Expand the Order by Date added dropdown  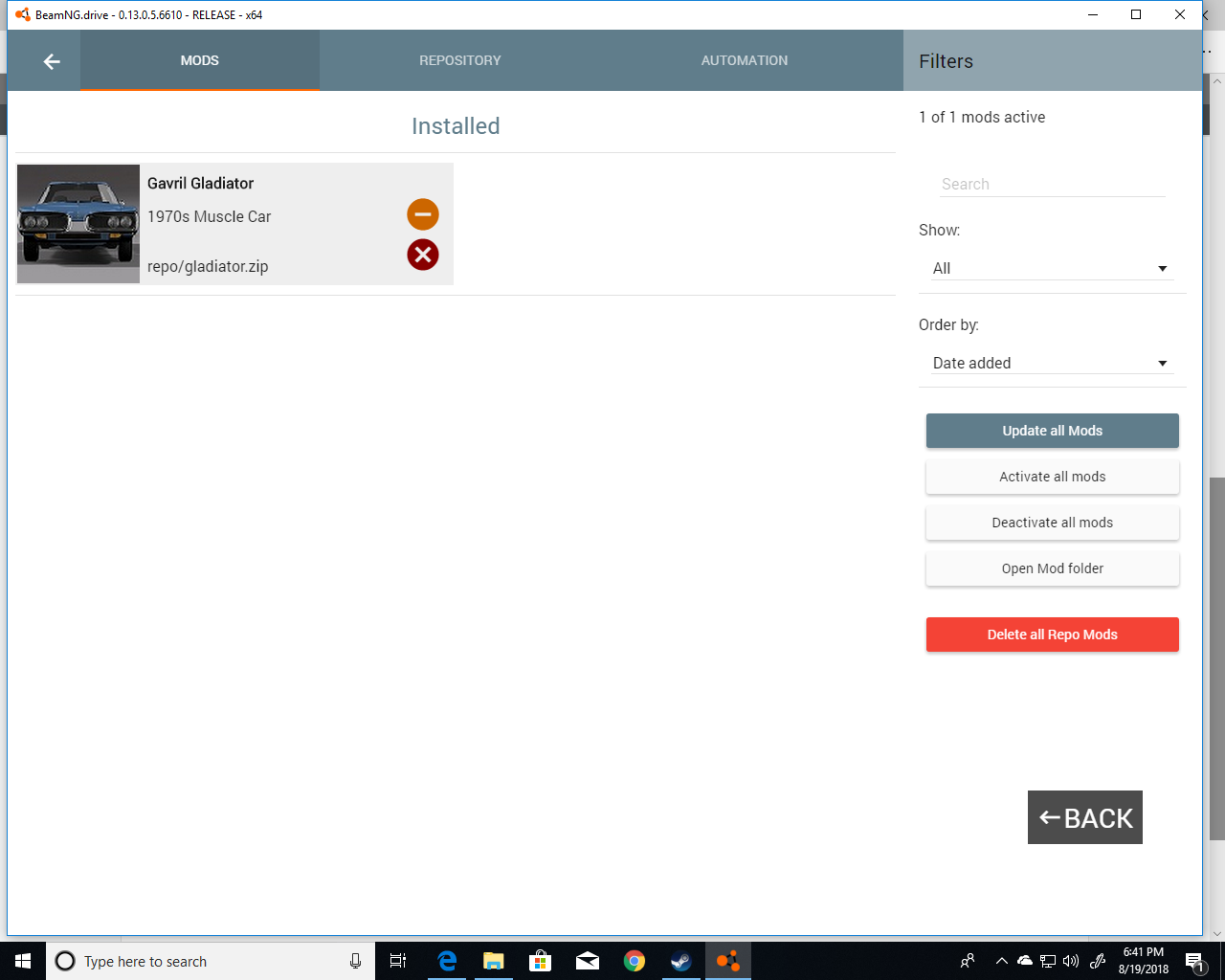1051,363
